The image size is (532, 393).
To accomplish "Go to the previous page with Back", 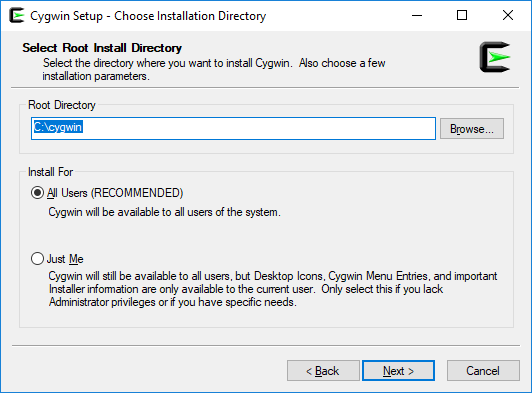I will pyautogui.click(x=323, y=371).
